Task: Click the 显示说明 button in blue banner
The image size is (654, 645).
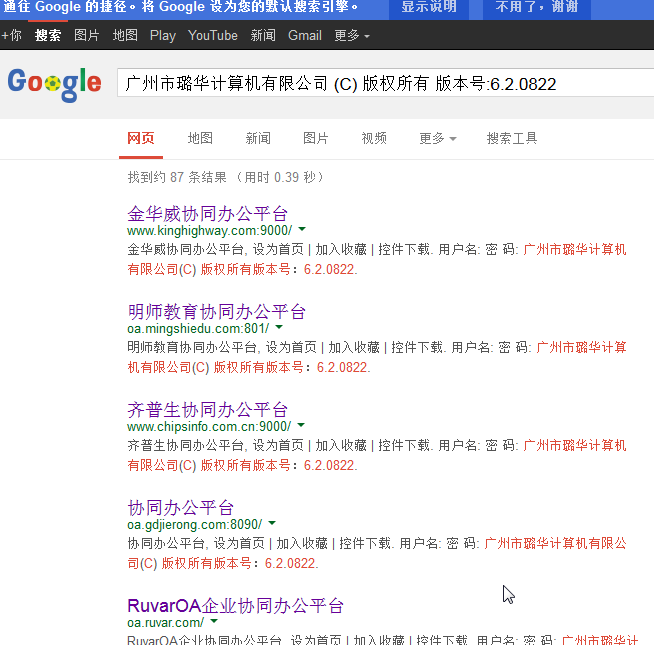Action: pyautogui.click(x=428, y=8)
